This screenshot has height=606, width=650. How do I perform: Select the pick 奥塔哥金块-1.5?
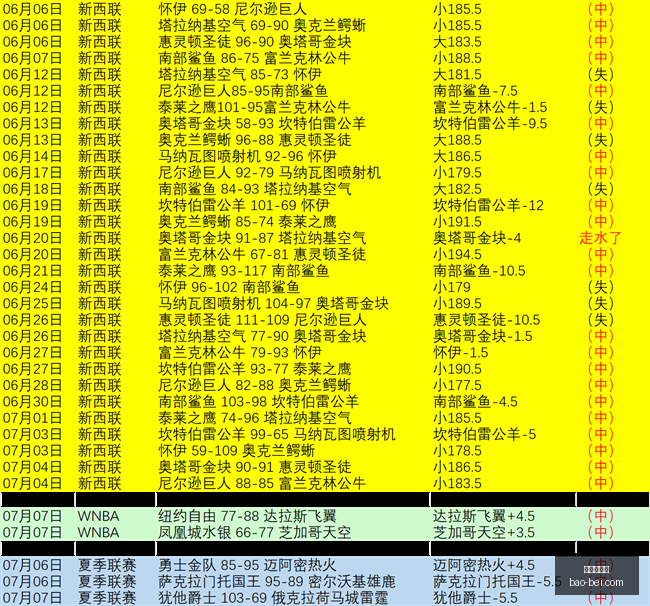point(483,337)
